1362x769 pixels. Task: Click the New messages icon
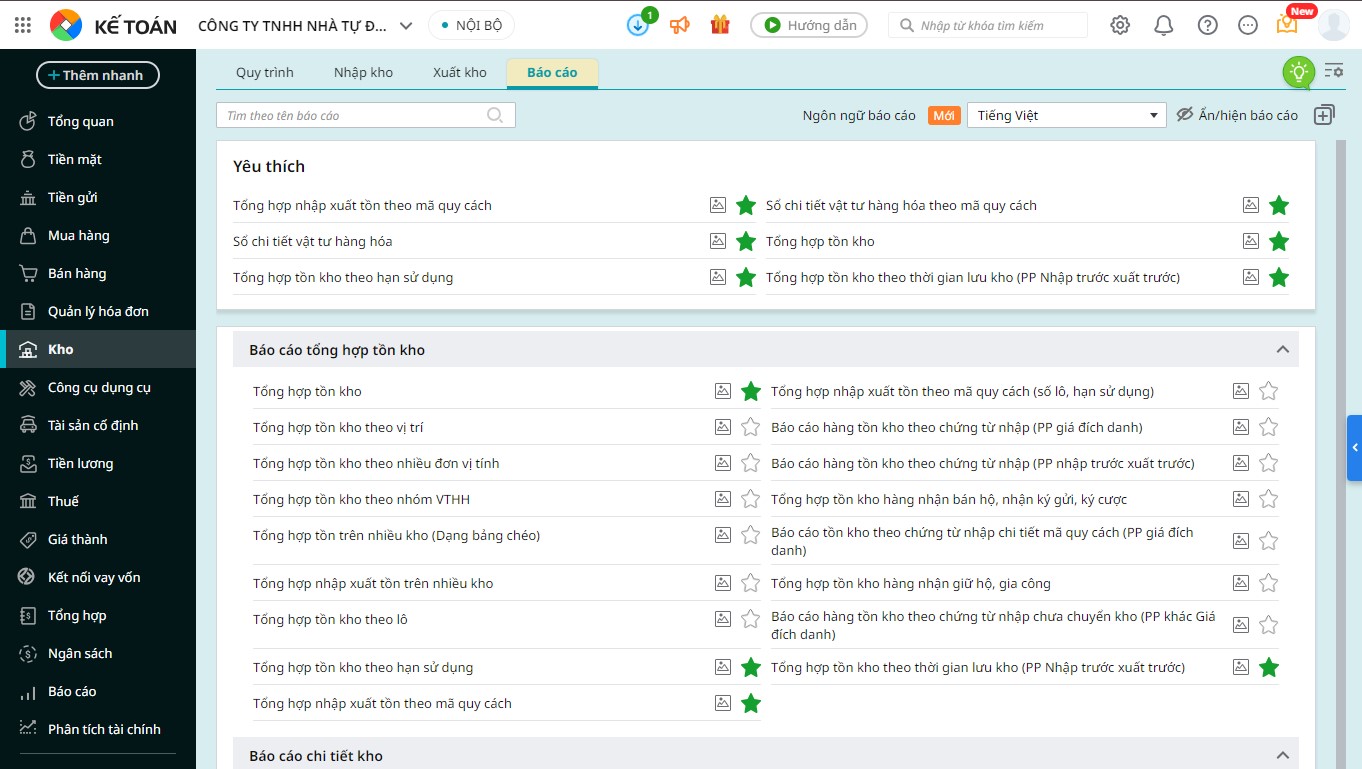(1288, 24)
